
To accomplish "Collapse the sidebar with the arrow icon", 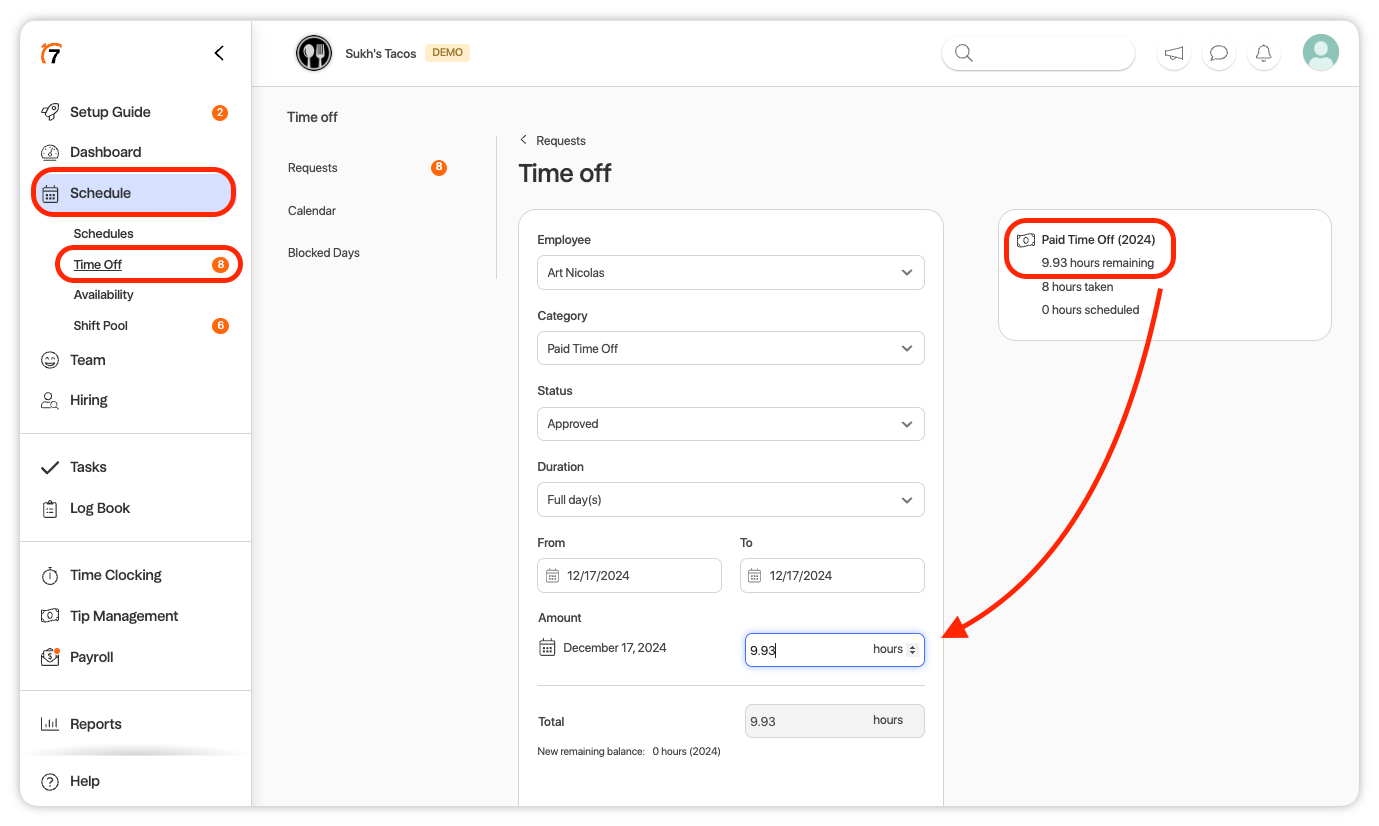I will (x=219, y=53).
